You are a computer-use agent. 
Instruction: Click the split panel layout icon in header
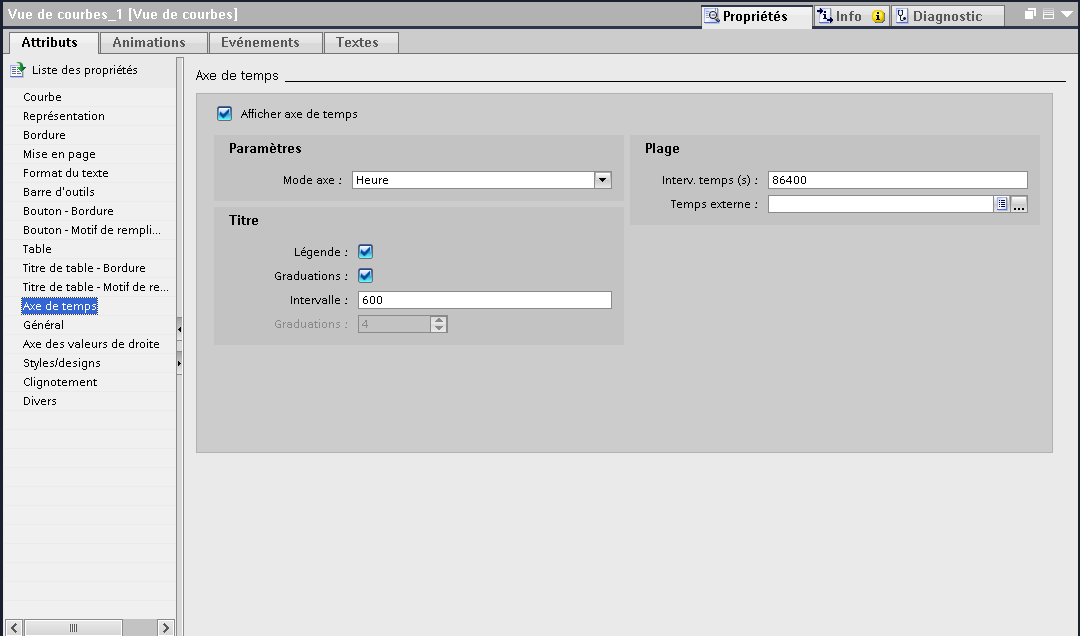(x=1048, y=15)
